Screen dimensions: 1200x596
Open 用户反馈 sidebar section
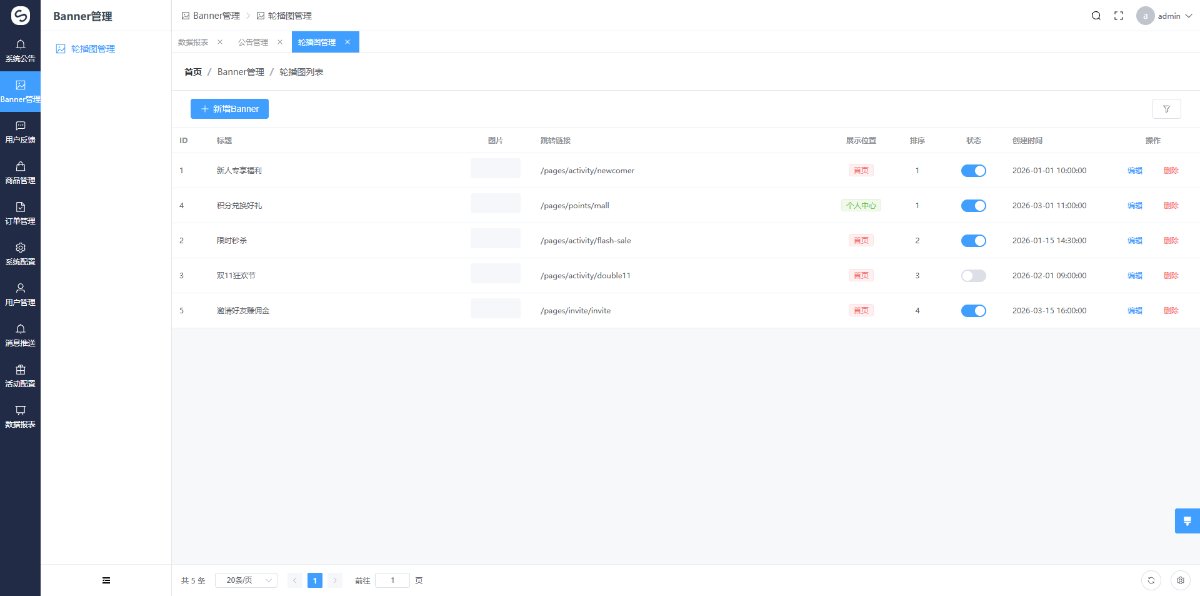click(x=20, y=132)
